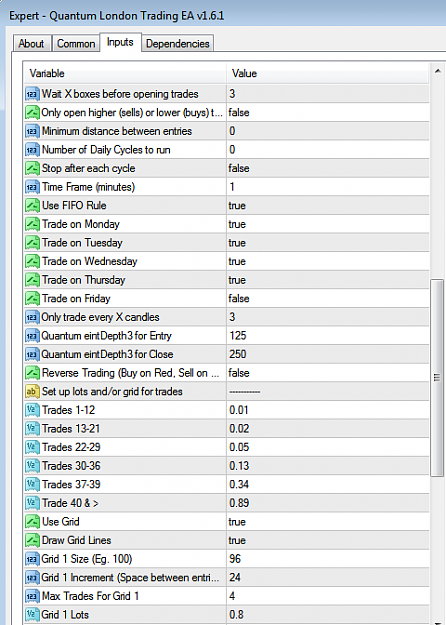Select the false value of Trade on Friday
446x625 pixels.
click(x=239, y=299)
